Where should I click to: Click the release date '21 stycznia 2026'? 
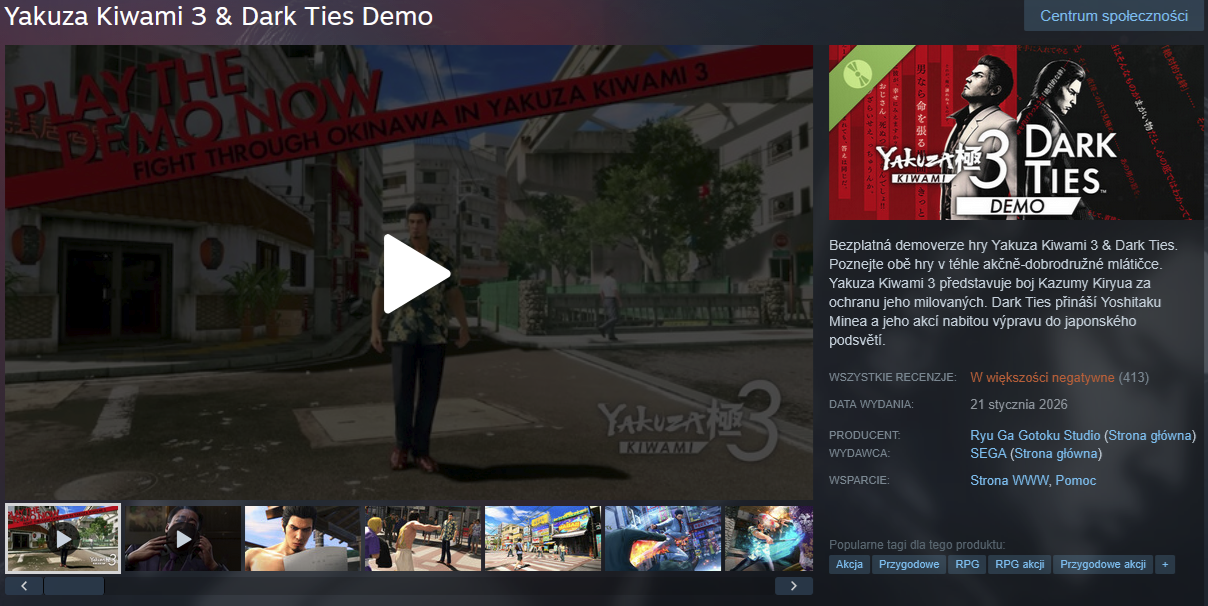coord(1019,404)
